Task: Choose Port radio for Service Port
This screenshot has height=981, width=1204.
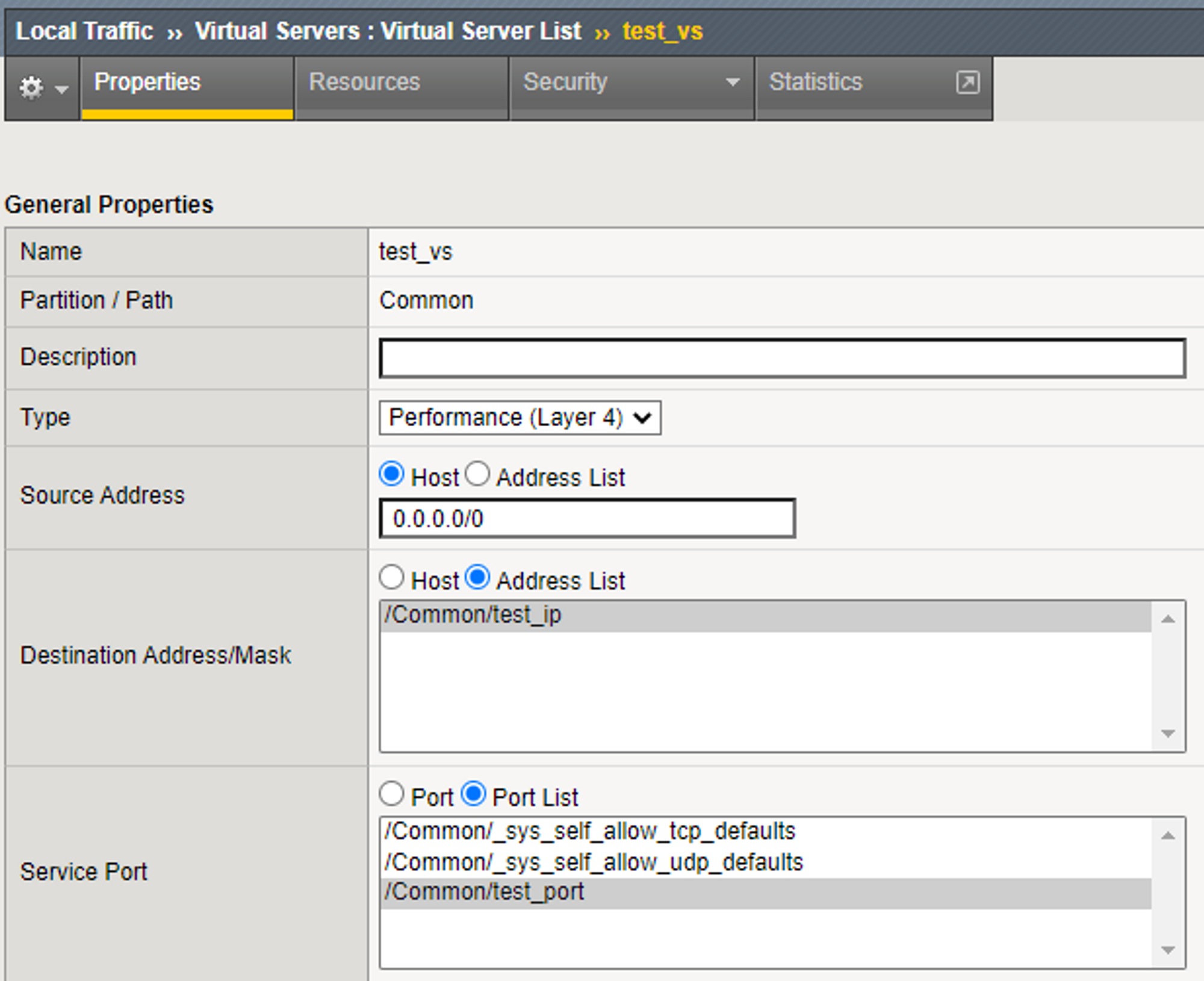Action: click(x=392, y=794)
